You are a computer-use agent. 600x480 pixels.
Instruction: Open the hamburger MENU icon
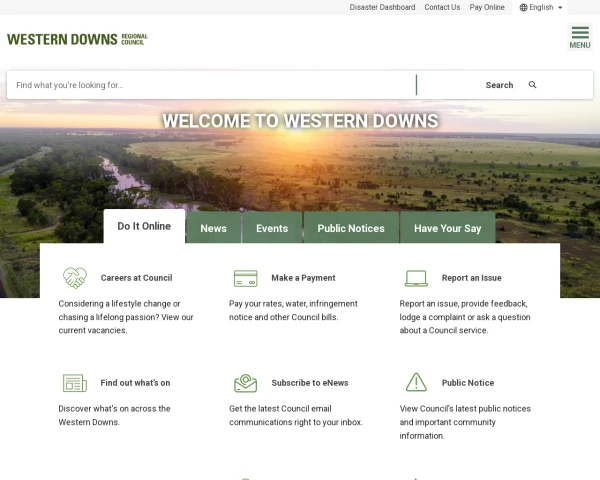pyautogui.click(x=580, y=37)
